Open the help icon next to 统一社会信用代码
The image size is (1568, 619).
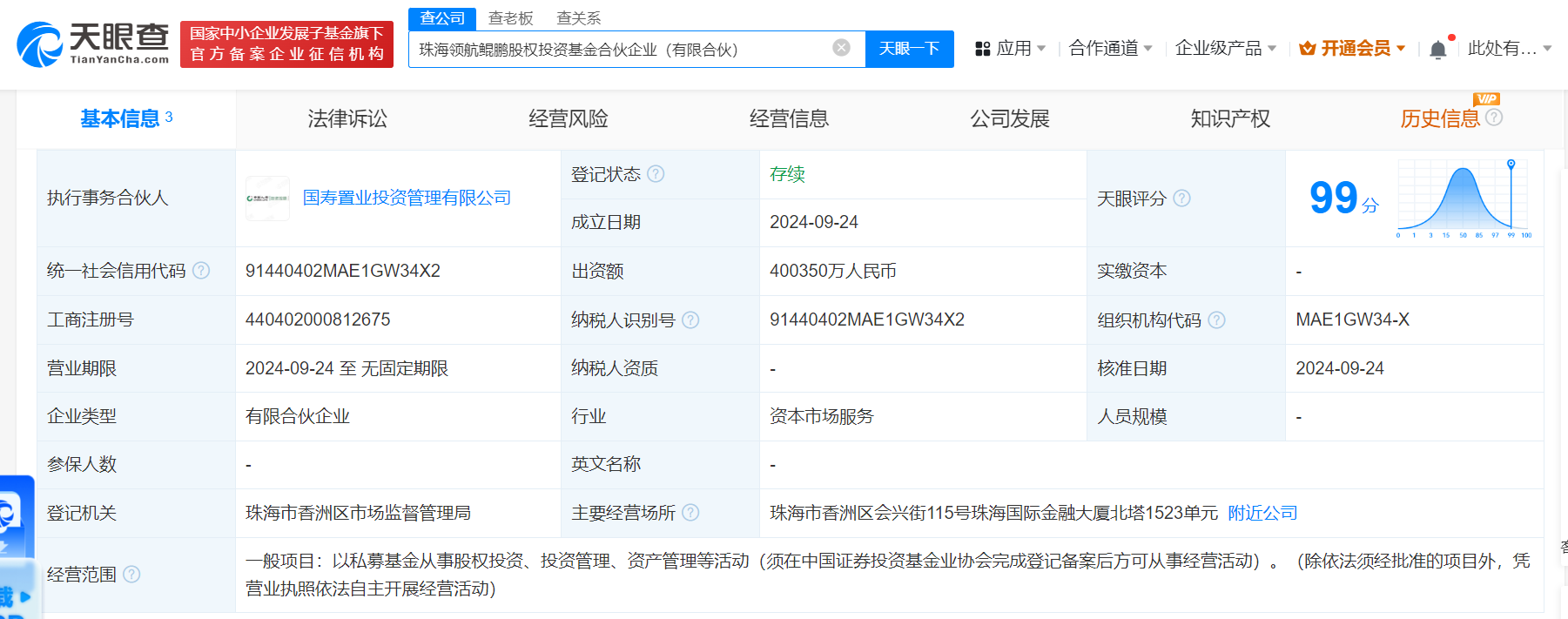click(x=201, y=271)
